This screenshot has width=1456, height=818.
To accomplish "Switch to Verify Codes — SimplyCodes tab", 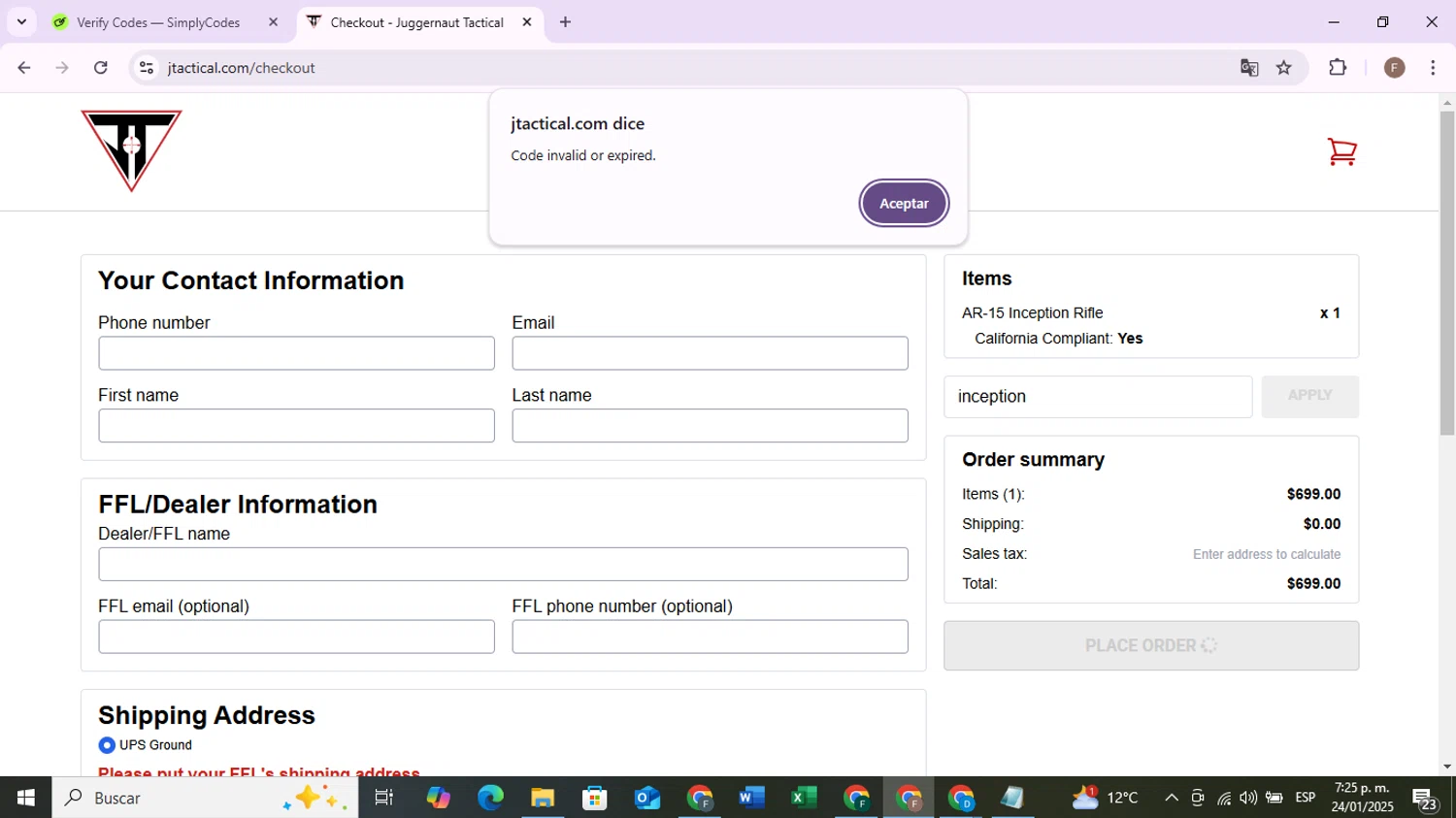I will pyautogui.click(x=157, y=22).
